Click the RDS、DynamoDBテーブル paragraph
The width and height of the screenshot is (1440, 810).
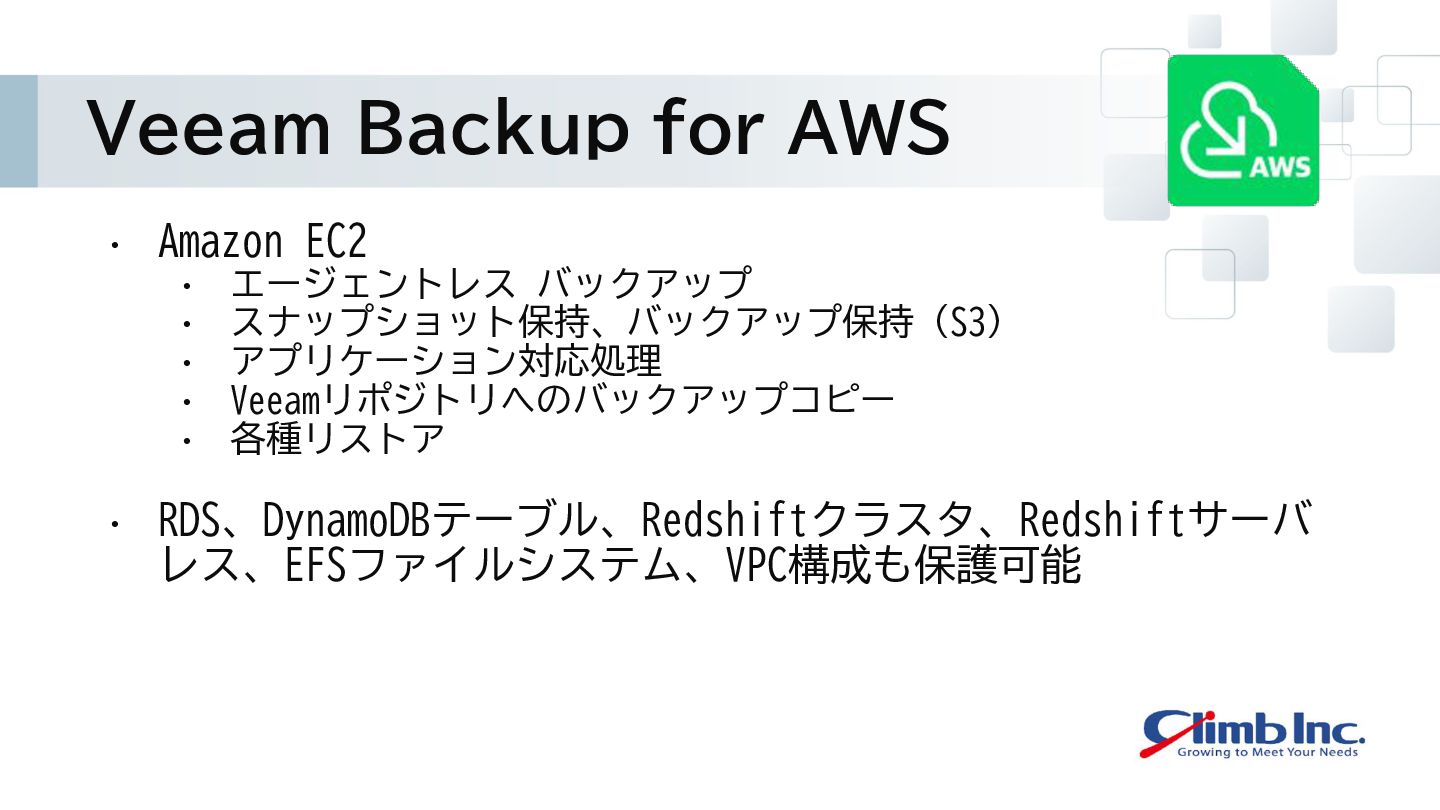click(x=735, y=543)
